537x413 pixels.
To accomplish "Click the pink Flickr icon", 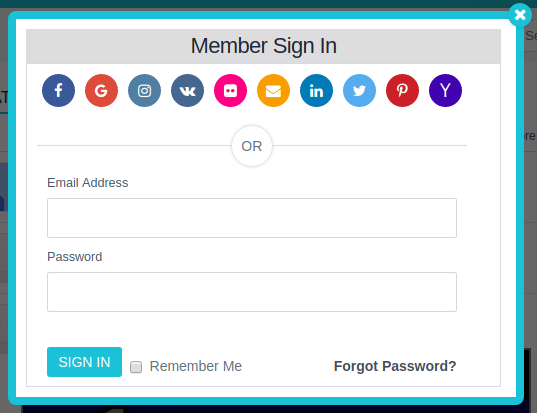I will 230,90.
